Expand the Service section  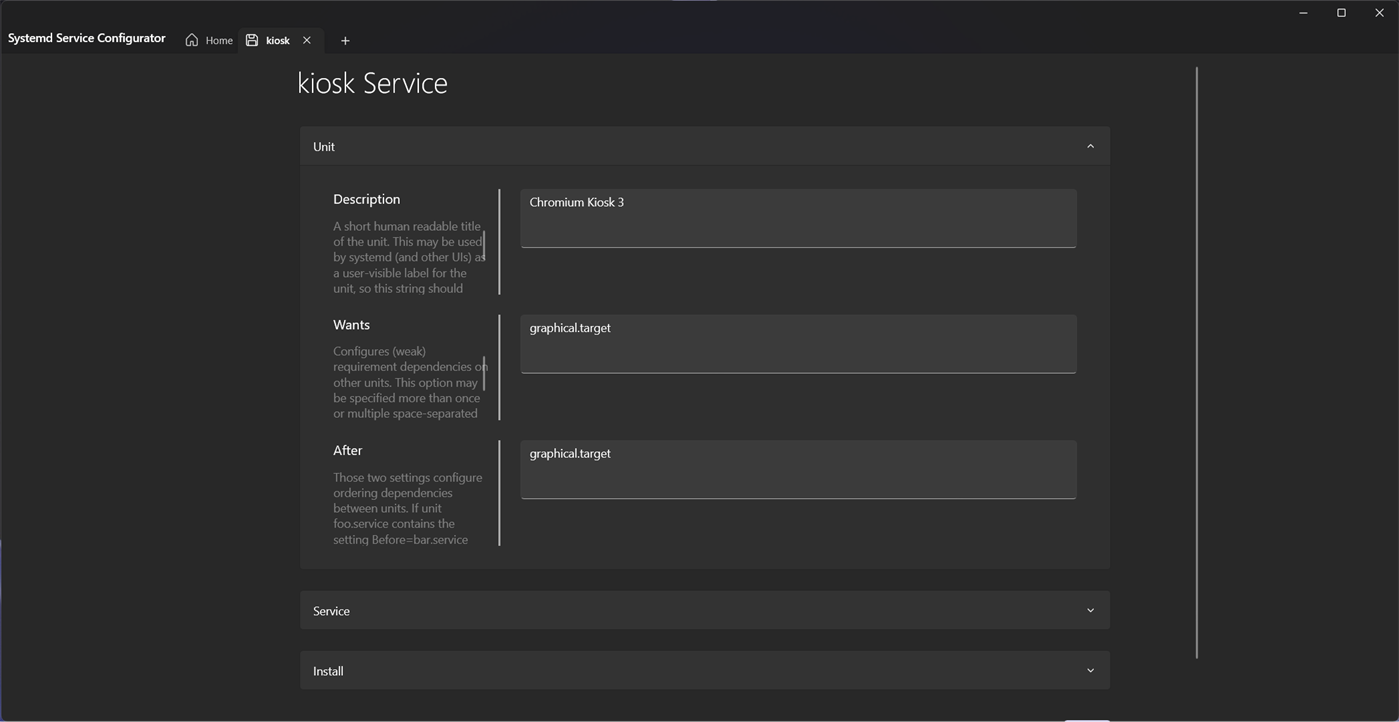704,610
